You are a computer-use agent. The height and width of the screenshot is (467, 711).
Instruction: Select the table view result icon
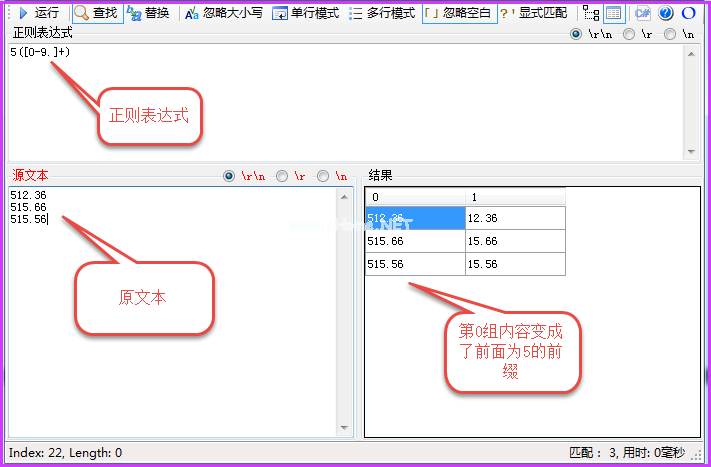pyautogui.click(x=614, y=13)
